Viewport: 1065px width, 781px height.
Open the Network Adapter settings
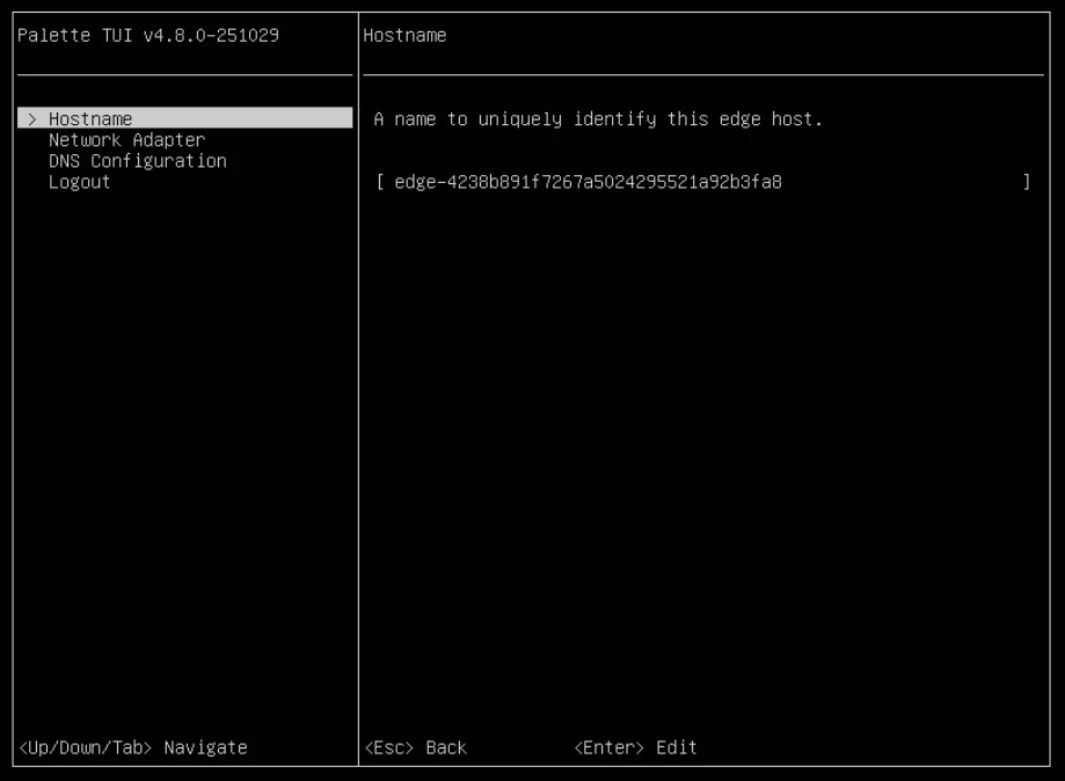(126, 140)
